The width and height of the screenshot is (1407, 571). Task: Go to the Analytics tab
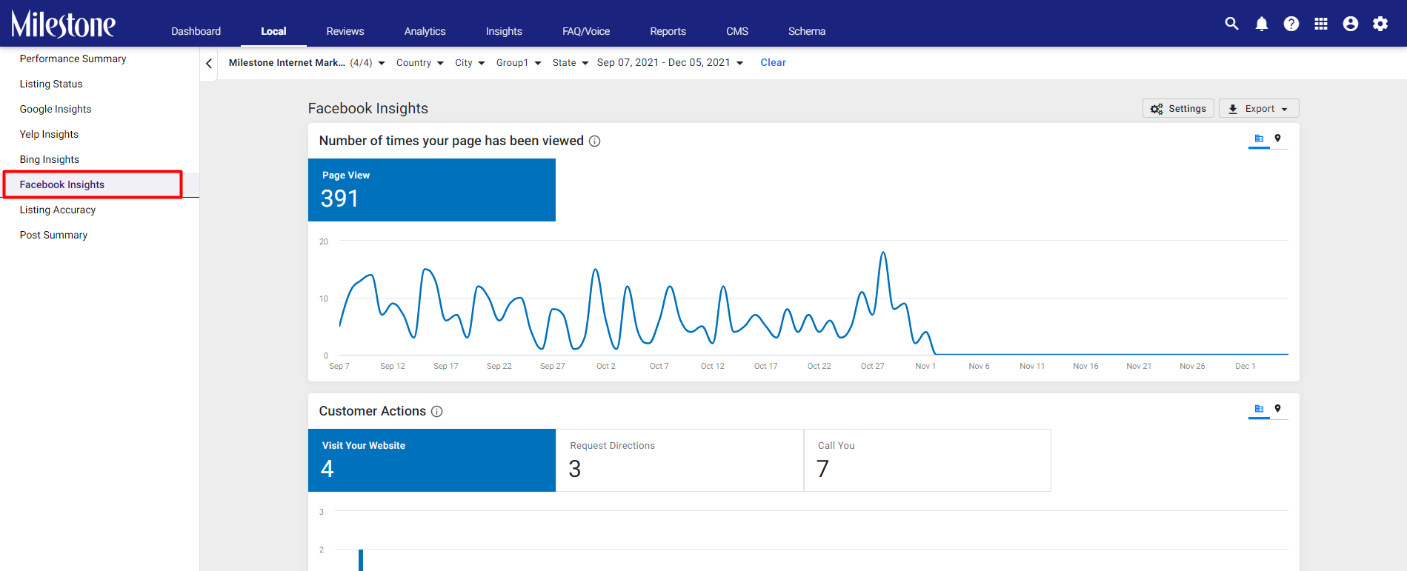(425, 31)
